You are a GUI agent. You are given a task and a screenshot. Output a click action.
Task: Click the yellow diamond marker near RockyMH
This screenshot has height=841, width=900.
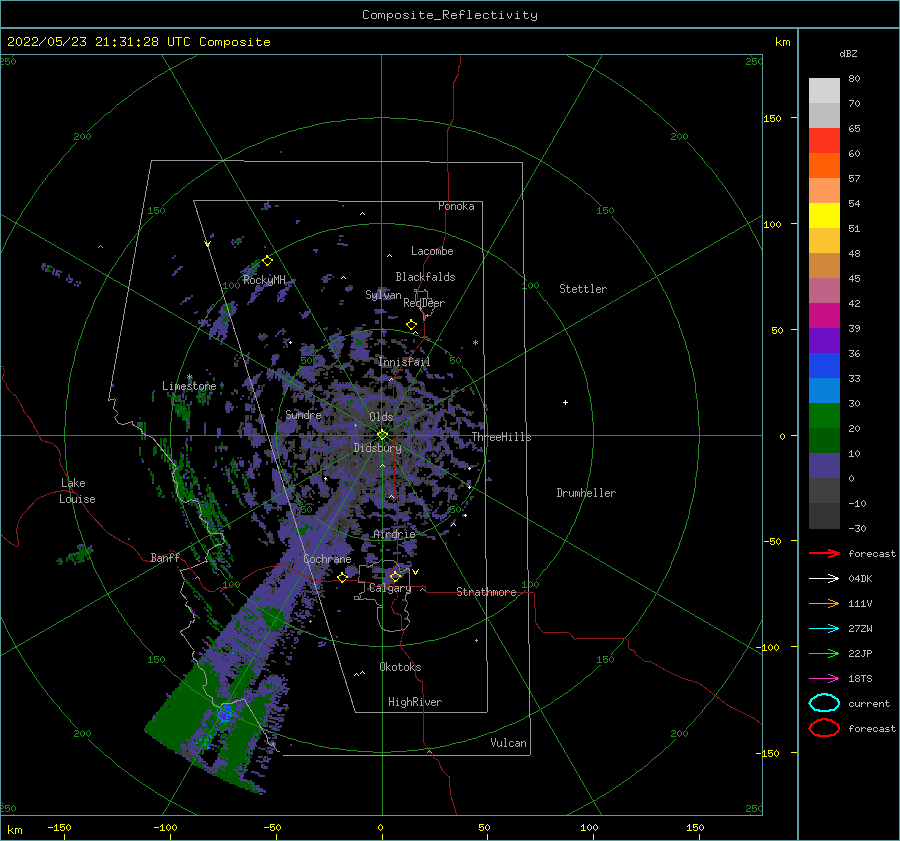267,261
